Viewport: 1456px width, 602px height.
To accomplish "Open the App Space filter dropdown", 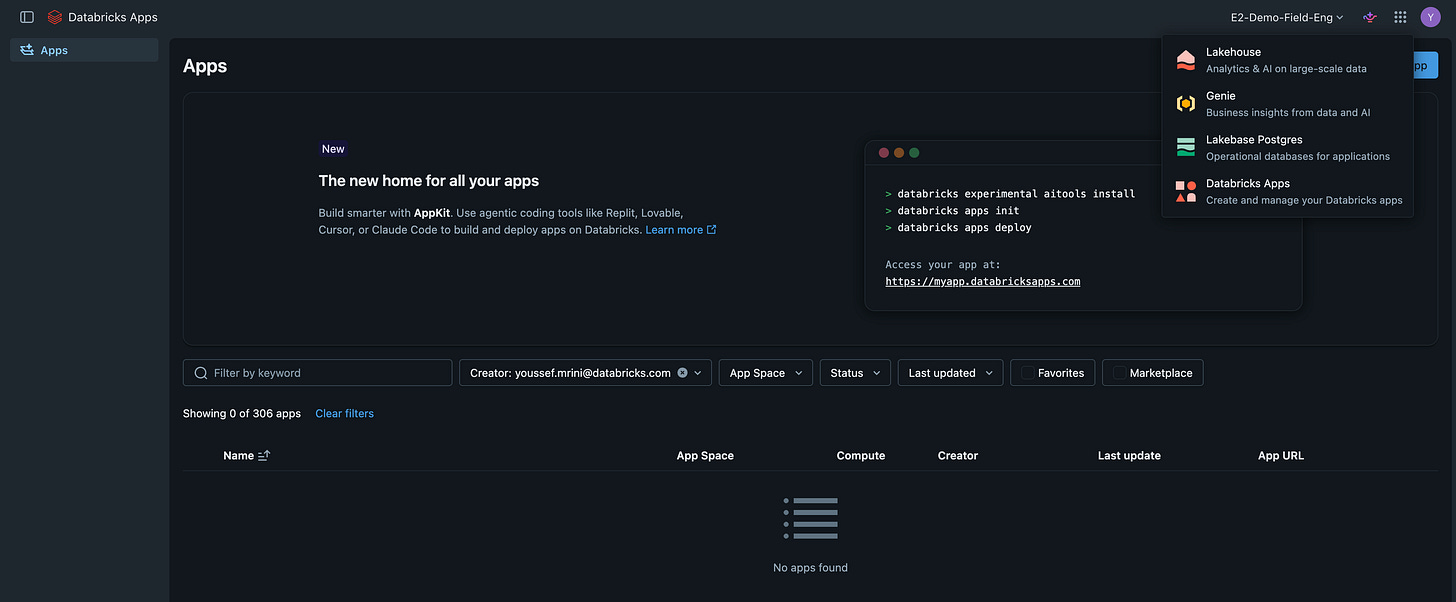I will (x=766, y=373).
